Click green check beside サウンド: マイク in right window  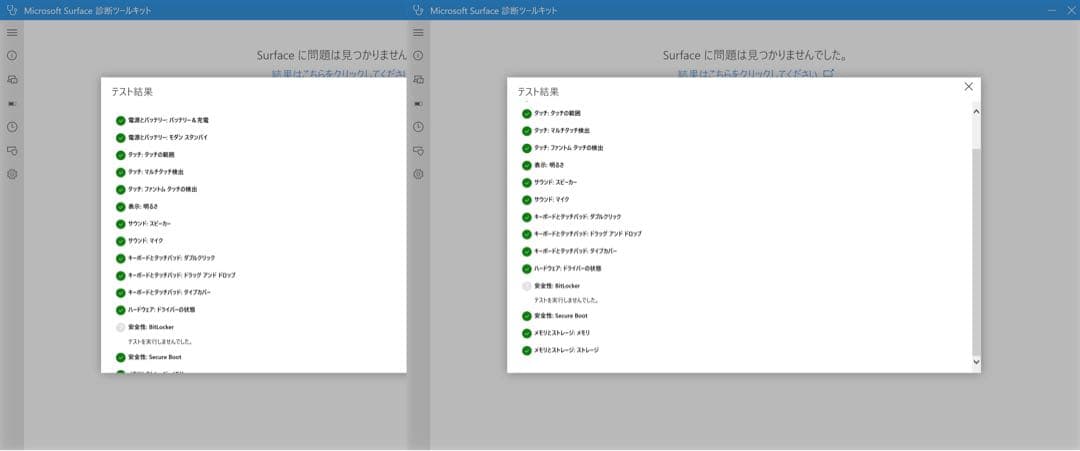[x=527, y=200]
